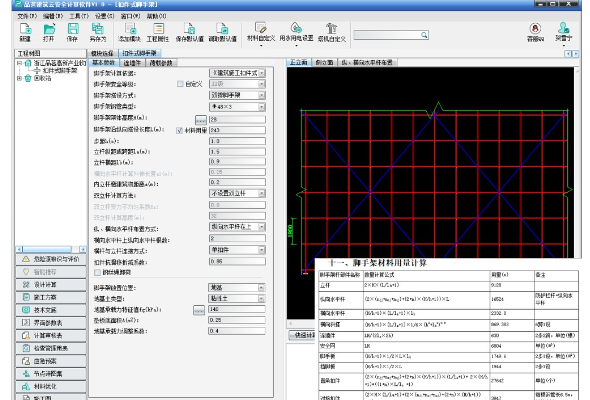Open the 工具(T) menu
Viewport: 590px width, 400px height.
79,16
